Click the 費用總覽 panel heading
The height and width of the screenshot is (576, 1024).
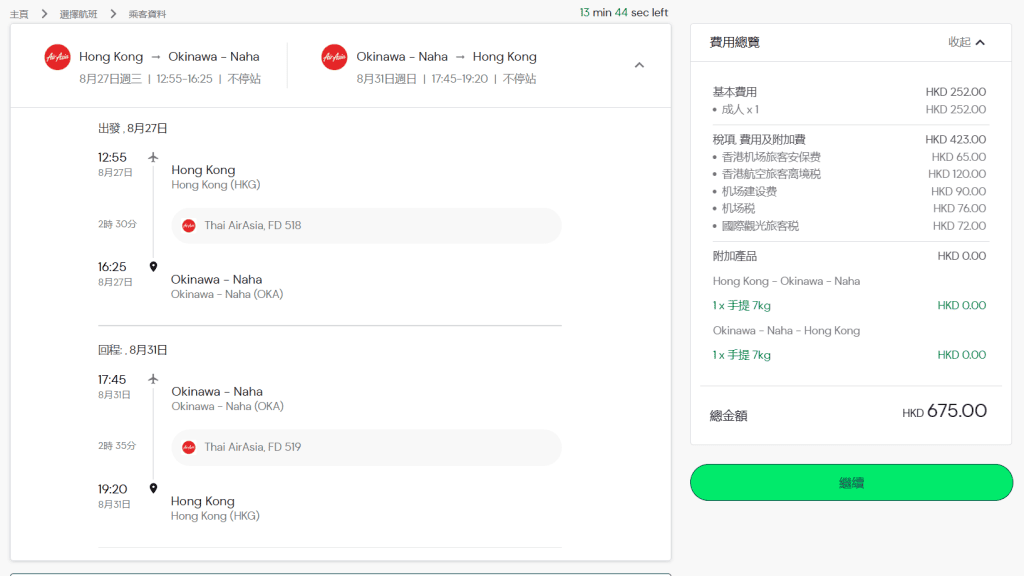(735, 42)
